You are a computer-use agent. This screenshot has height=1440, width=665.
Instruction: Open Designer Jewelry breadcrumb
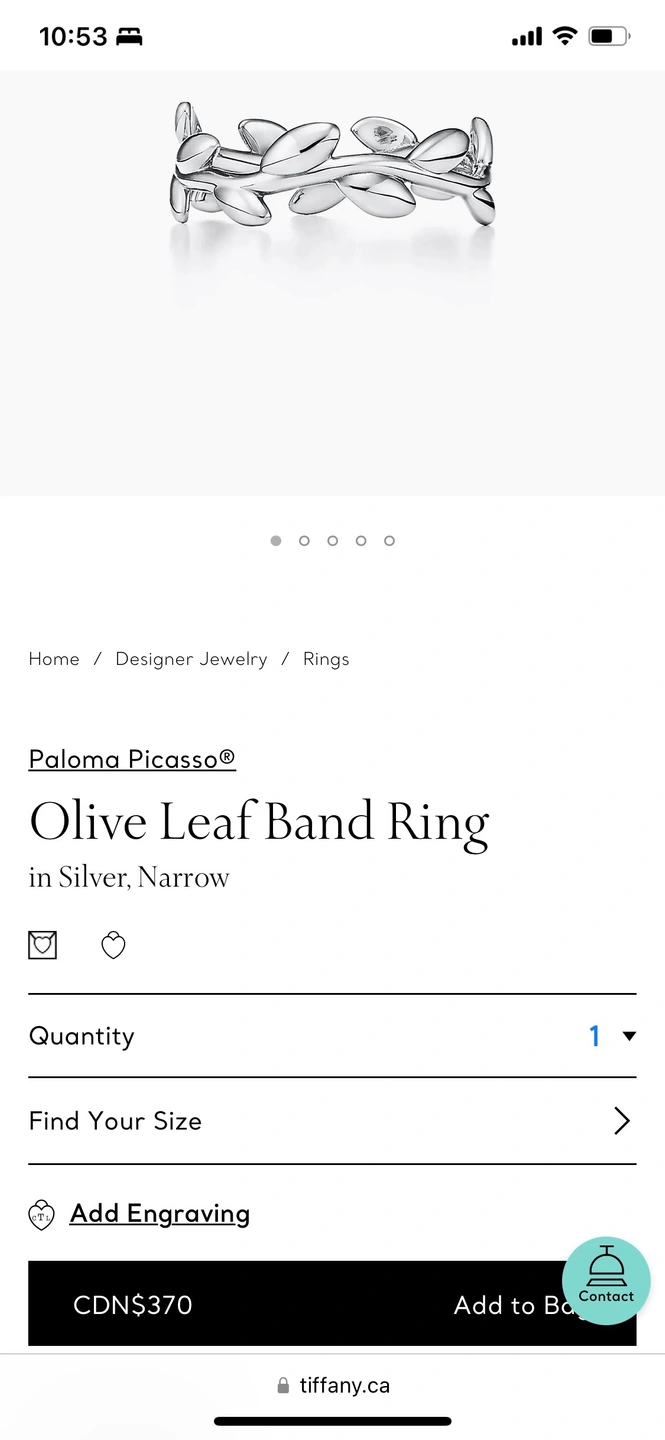click(192, 659)
